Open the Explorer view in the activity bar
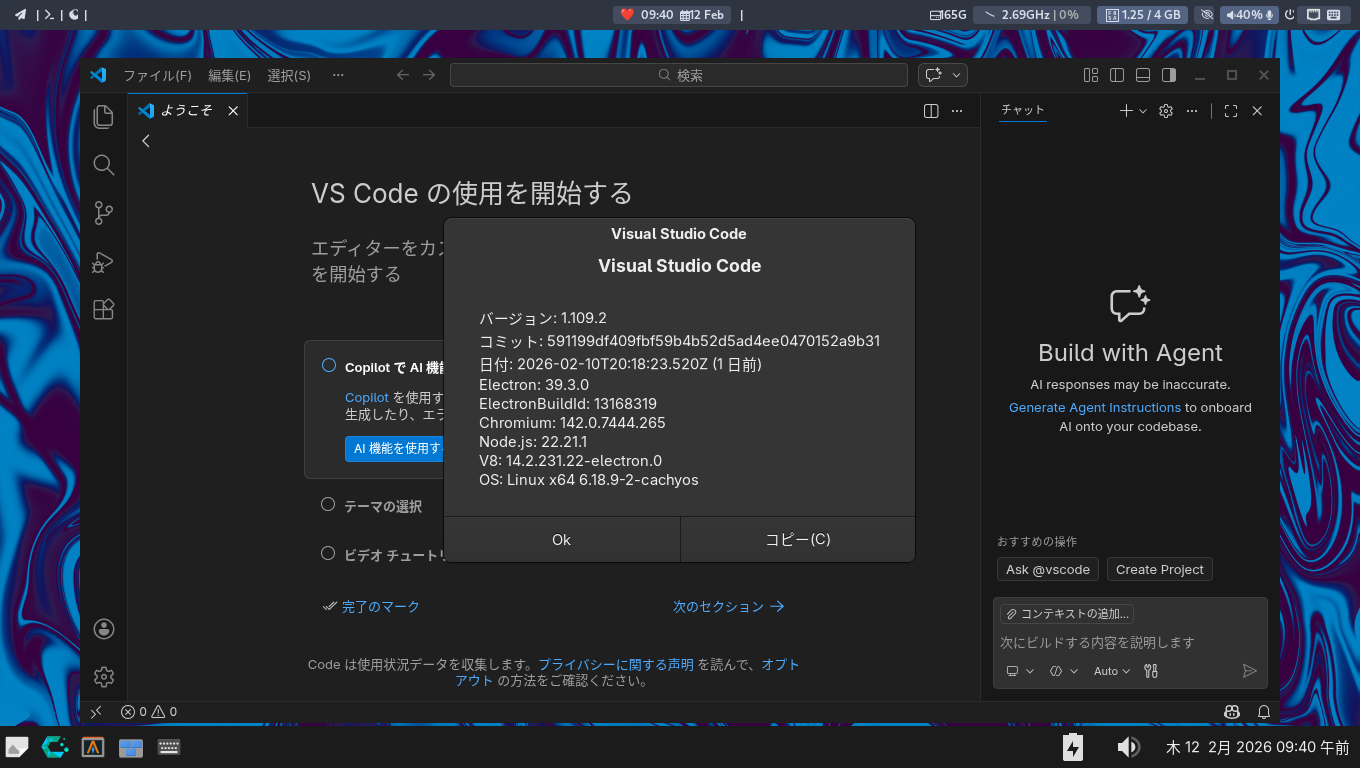The width and height of the screenshot is (1360, 768). click(x=103, y=116)
